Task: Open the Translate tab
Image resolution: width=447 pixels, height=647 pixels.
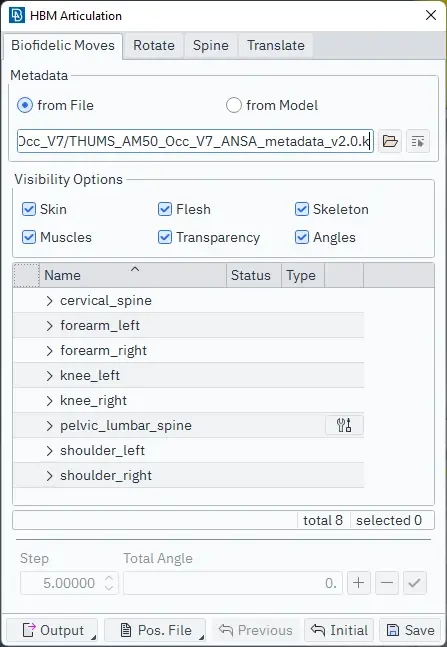Action: [276, 45]
